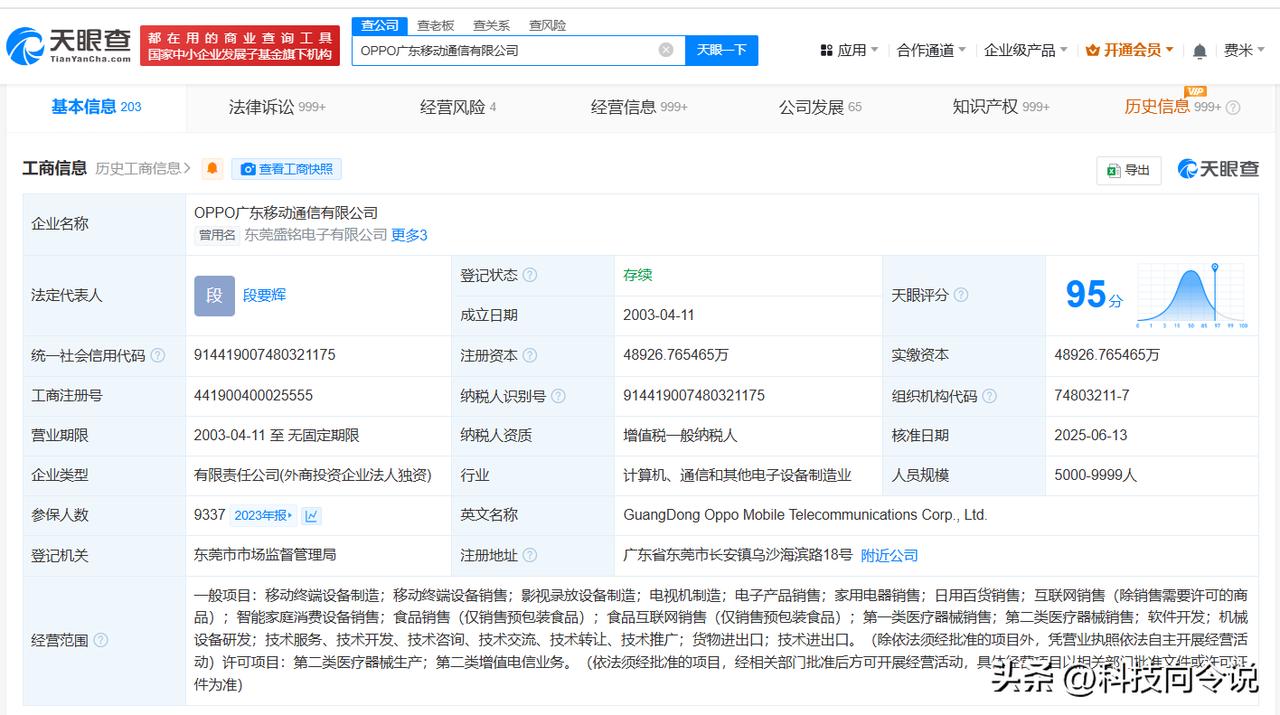Open the trend chart icon next to 2023年报
The width and height of the screenshot is (1280, 715).
(311, 516)
